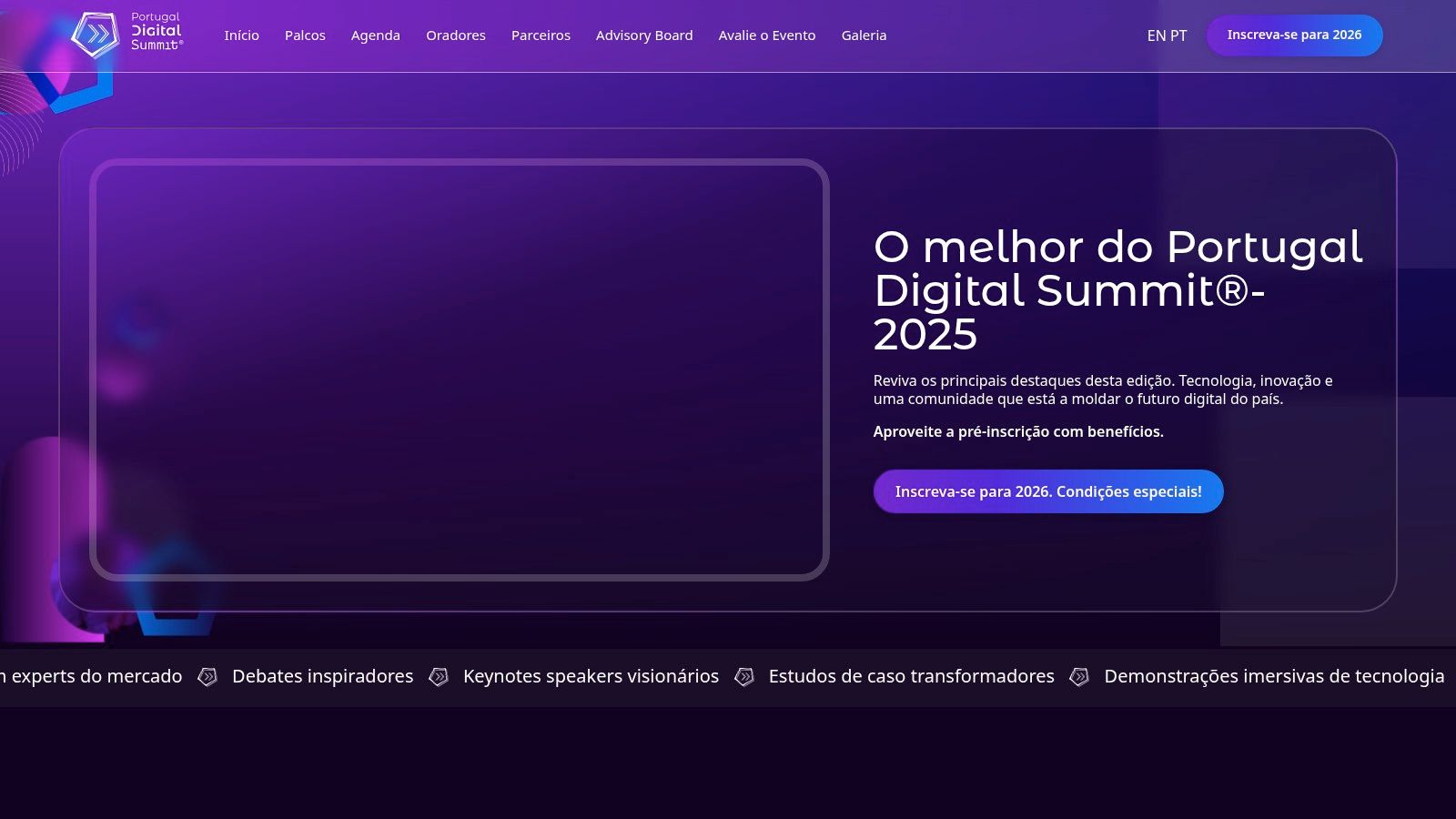Select the pentagon icon after experts do mercado
1456x819 pixels.
pyautogui.click(x=208, y=677)
